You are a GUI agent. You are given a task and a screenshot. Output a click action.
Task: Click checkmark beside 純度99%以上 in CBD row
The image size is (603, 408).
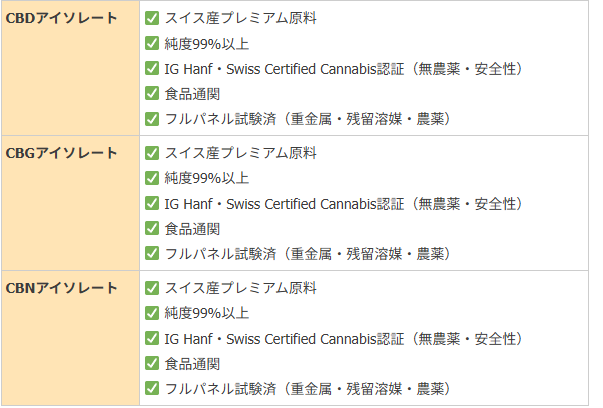pos(152,44)
